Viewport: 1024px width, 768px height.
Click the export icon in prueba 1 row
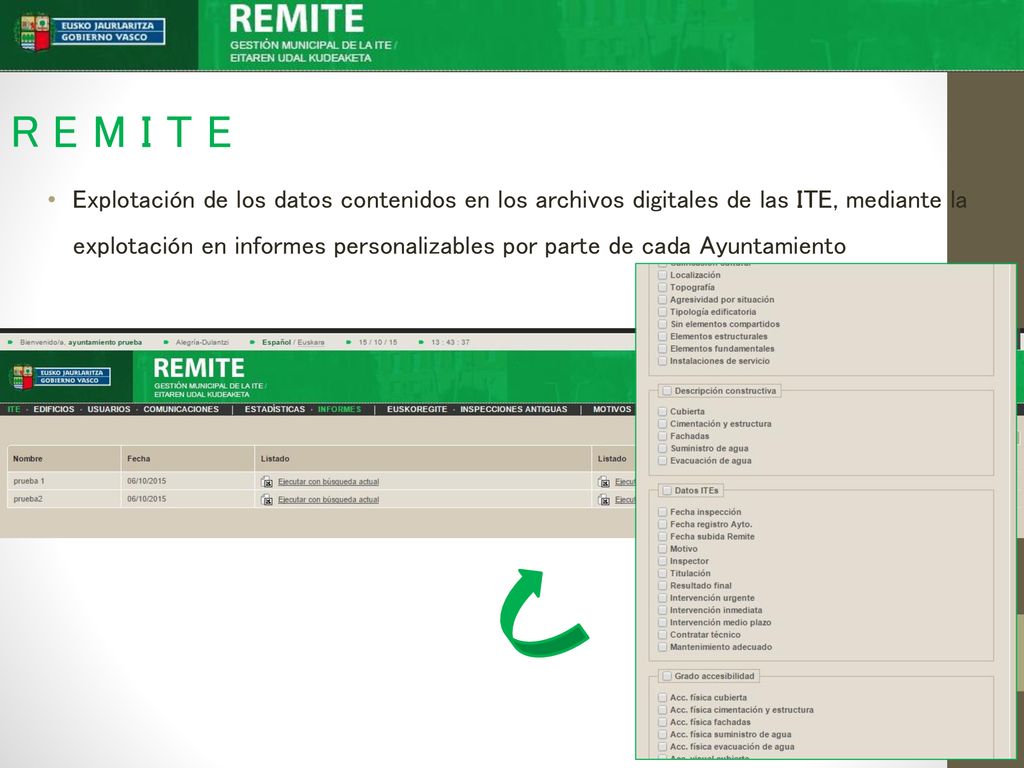point(266,482)
